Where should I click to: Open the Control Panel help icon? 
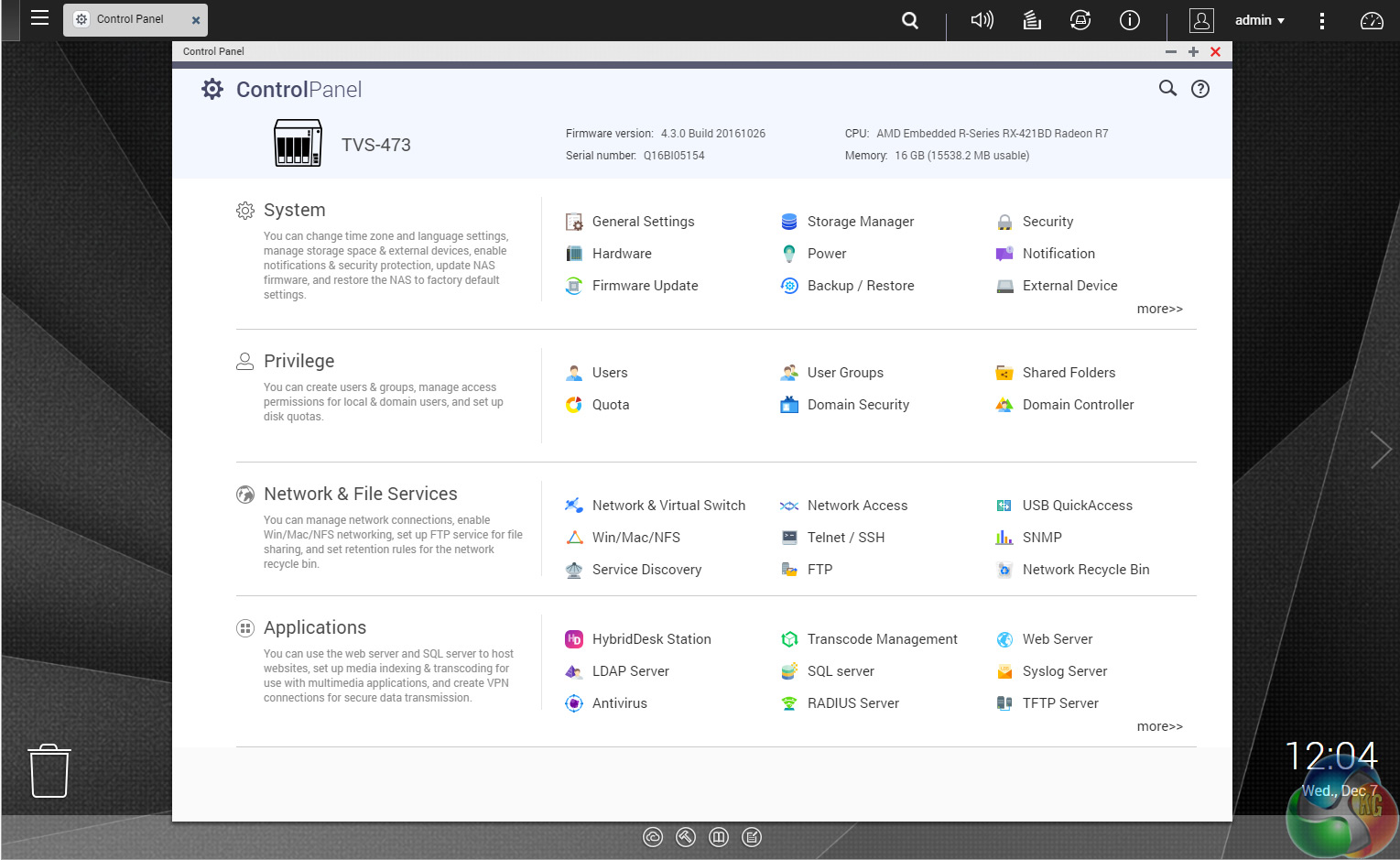point(1199,89)
